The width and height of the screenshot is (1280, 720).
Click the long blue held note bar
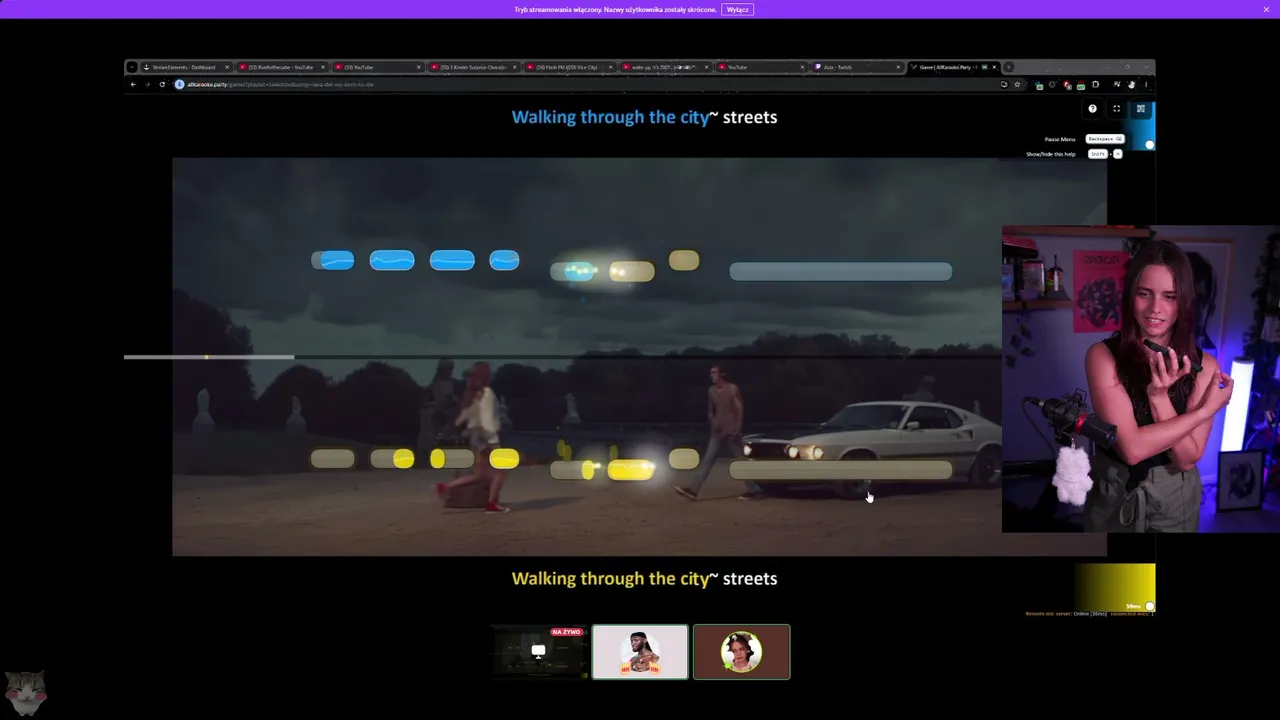point(840,271)
